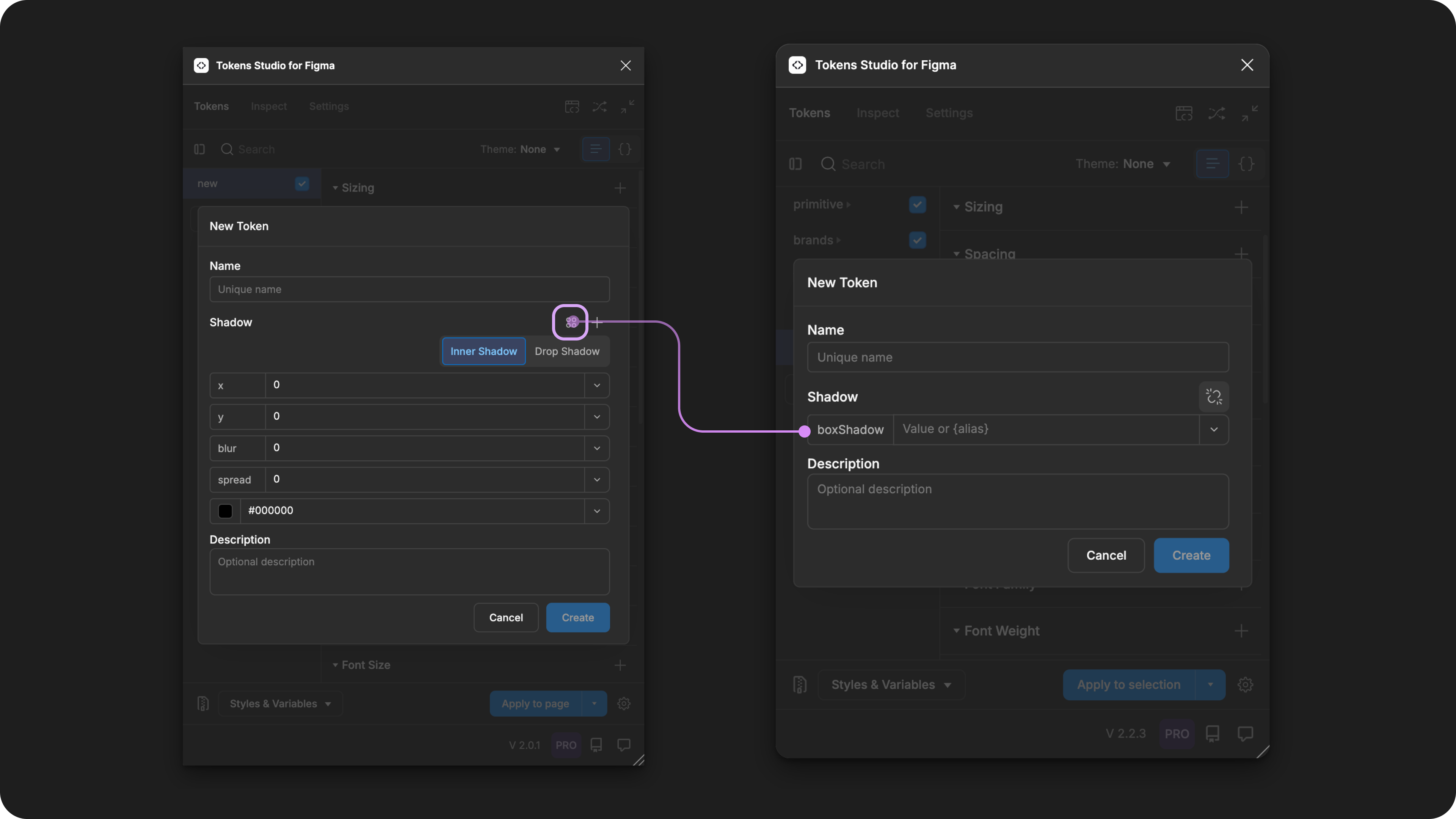
Task: Add a Font Weight token with plus icon
Action: (x=1241, y=631)
